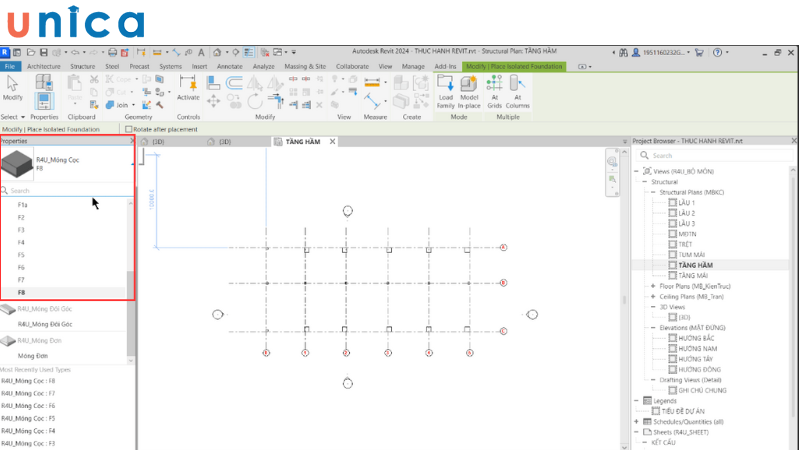Close the TẦNG HẦM view tab
Viewport: 800px width, 450px height.
click(333, 142)
